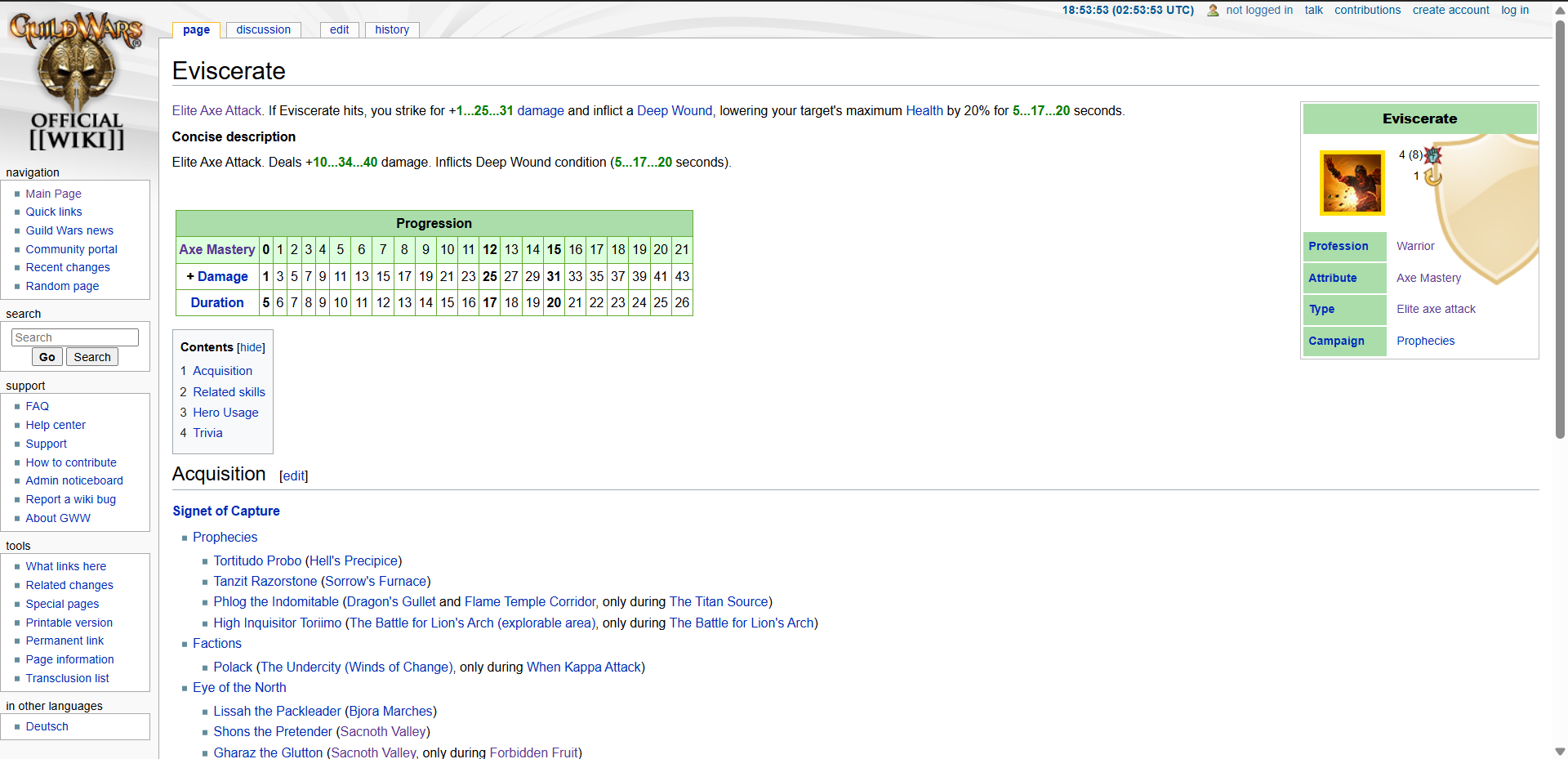The image size is (1568, 759).
Task: Open Lissah the Packleader link
Action: coord(277,711)
